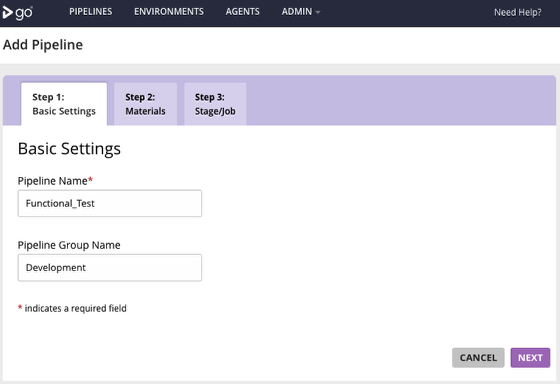The width and height of the screenshot is (560, 384).
Task: Open the PIPELINES menu item
Action: 91,12
